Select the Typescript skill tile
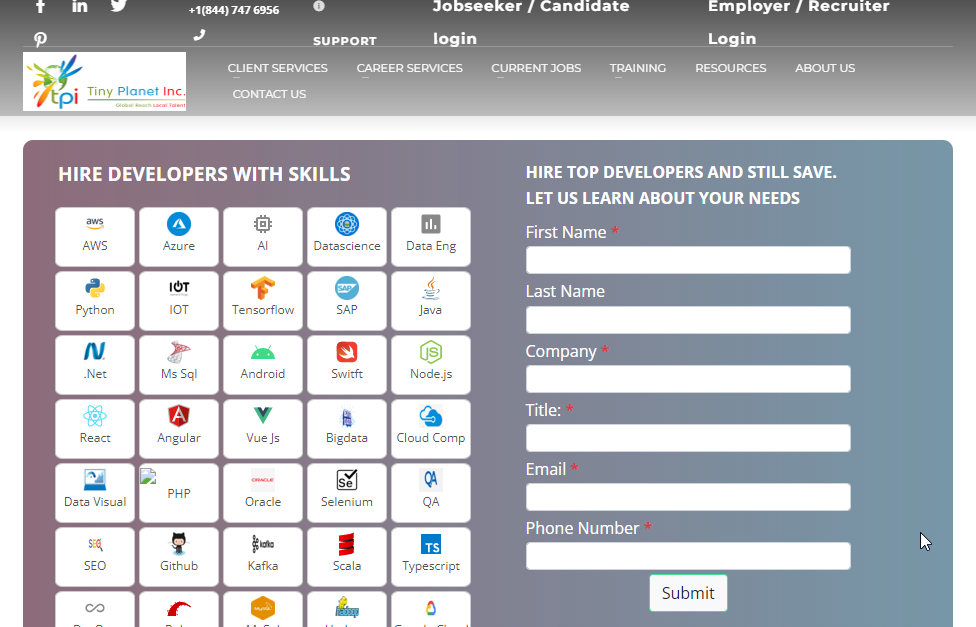 pos(431,557)
